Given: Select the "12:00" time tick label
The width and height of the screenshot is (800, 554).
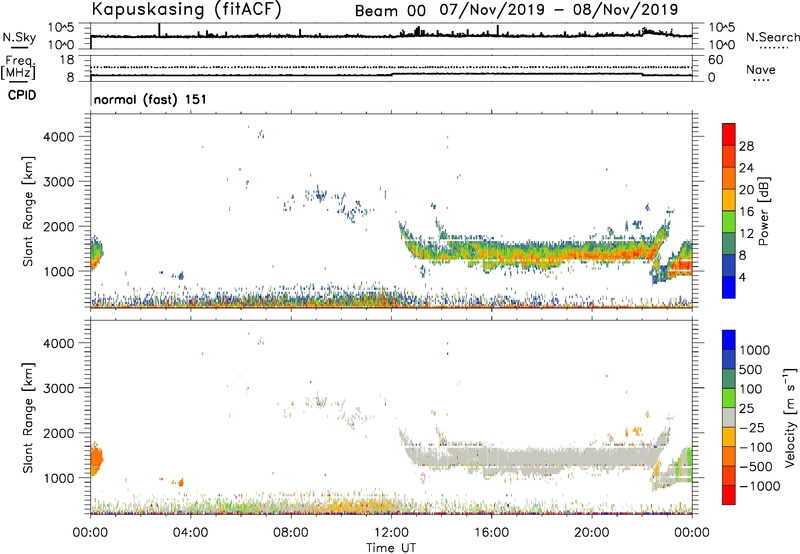Looking at the screenshot, I should (391, 533).
